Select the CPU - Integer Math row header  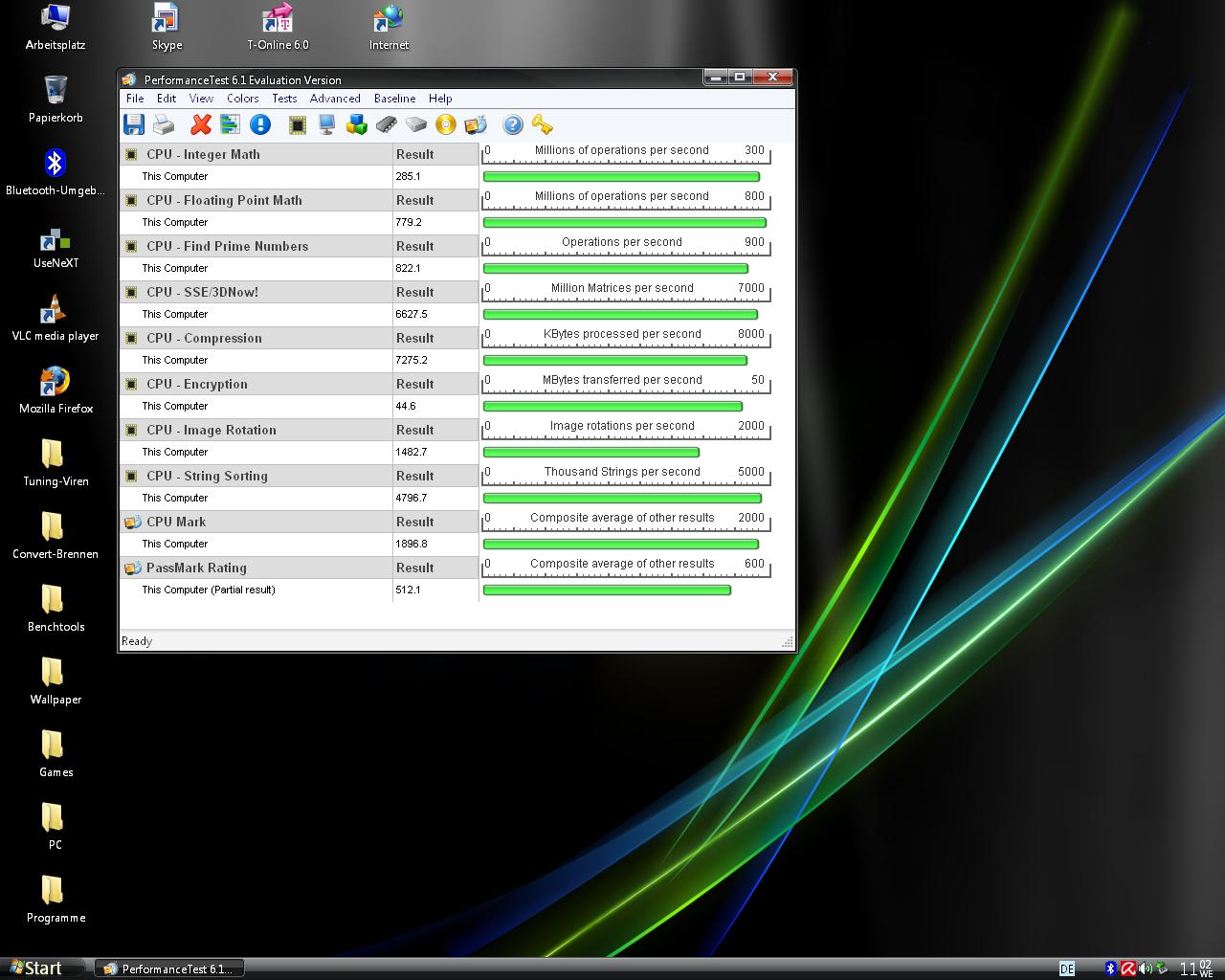(x=203, y=154)
